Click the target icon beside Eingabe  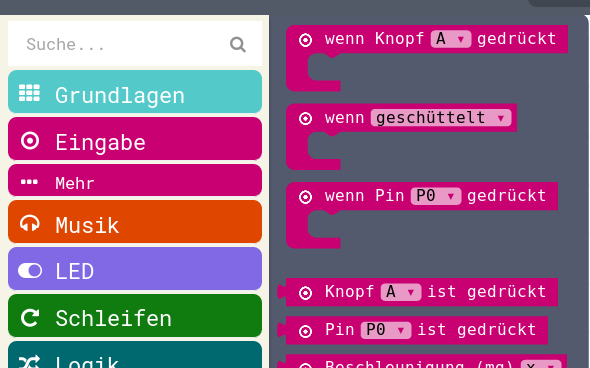tap(30, 141)
